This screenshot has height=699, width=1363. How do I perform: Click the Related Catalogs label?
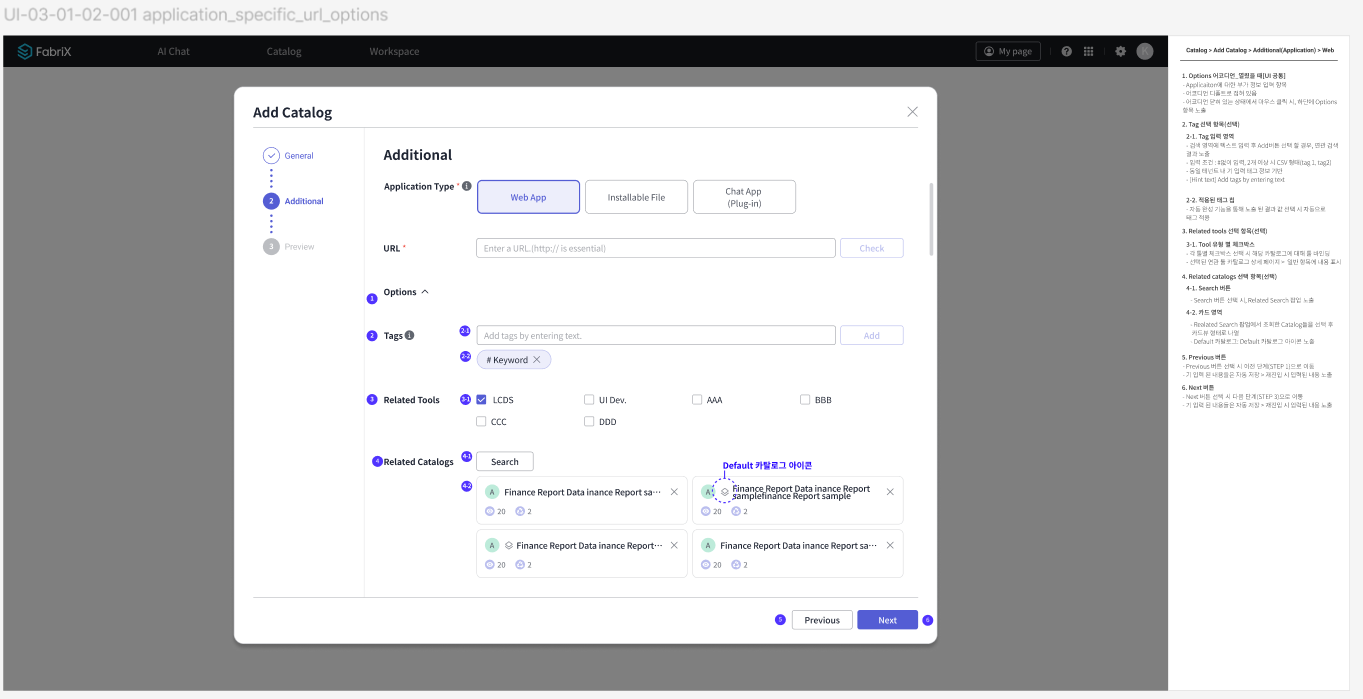[x=419, y=462]
